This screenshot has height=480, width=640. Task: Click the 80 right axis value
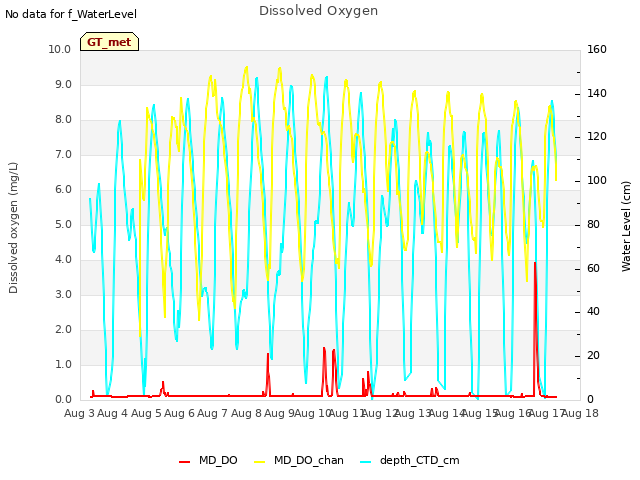pos(593,224)
